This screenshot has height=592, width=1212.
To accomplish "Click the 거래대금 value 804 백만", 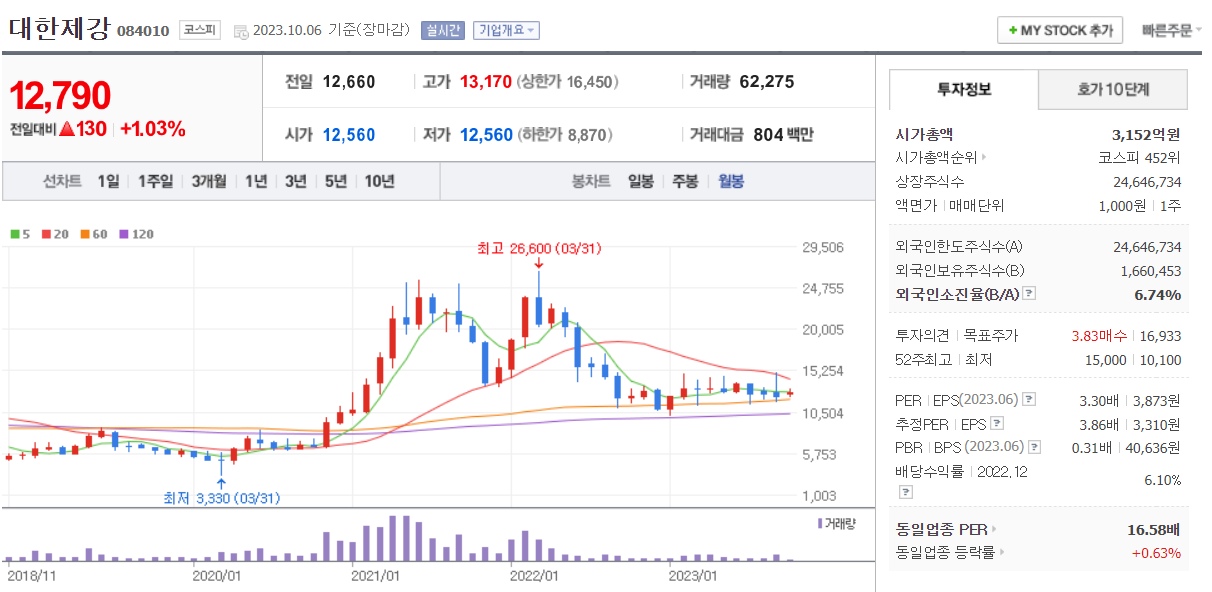I will [x=783, y=134].
